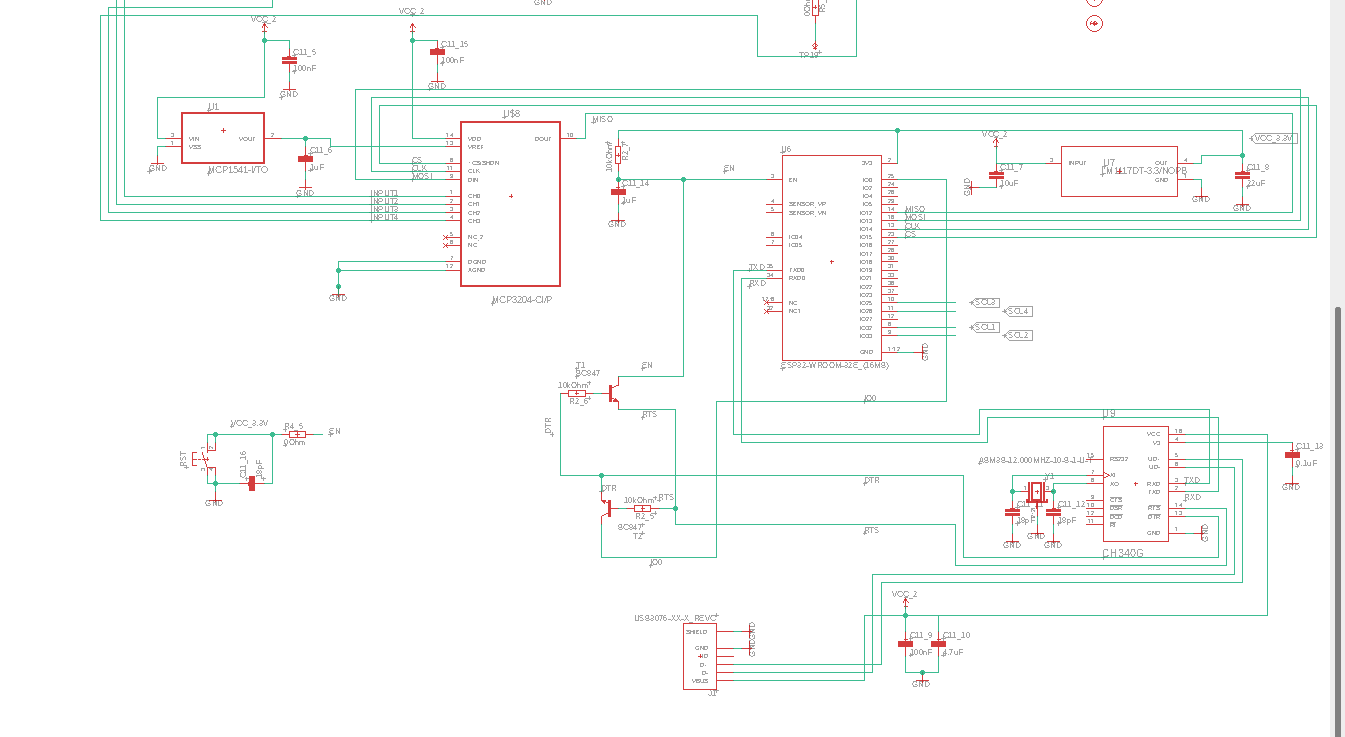Screen dimensions: 1345x737
Task: Click the ESP32-WROOM-32E_(16MB) value text
Action: pyautogui.click(x=834, y=366)
